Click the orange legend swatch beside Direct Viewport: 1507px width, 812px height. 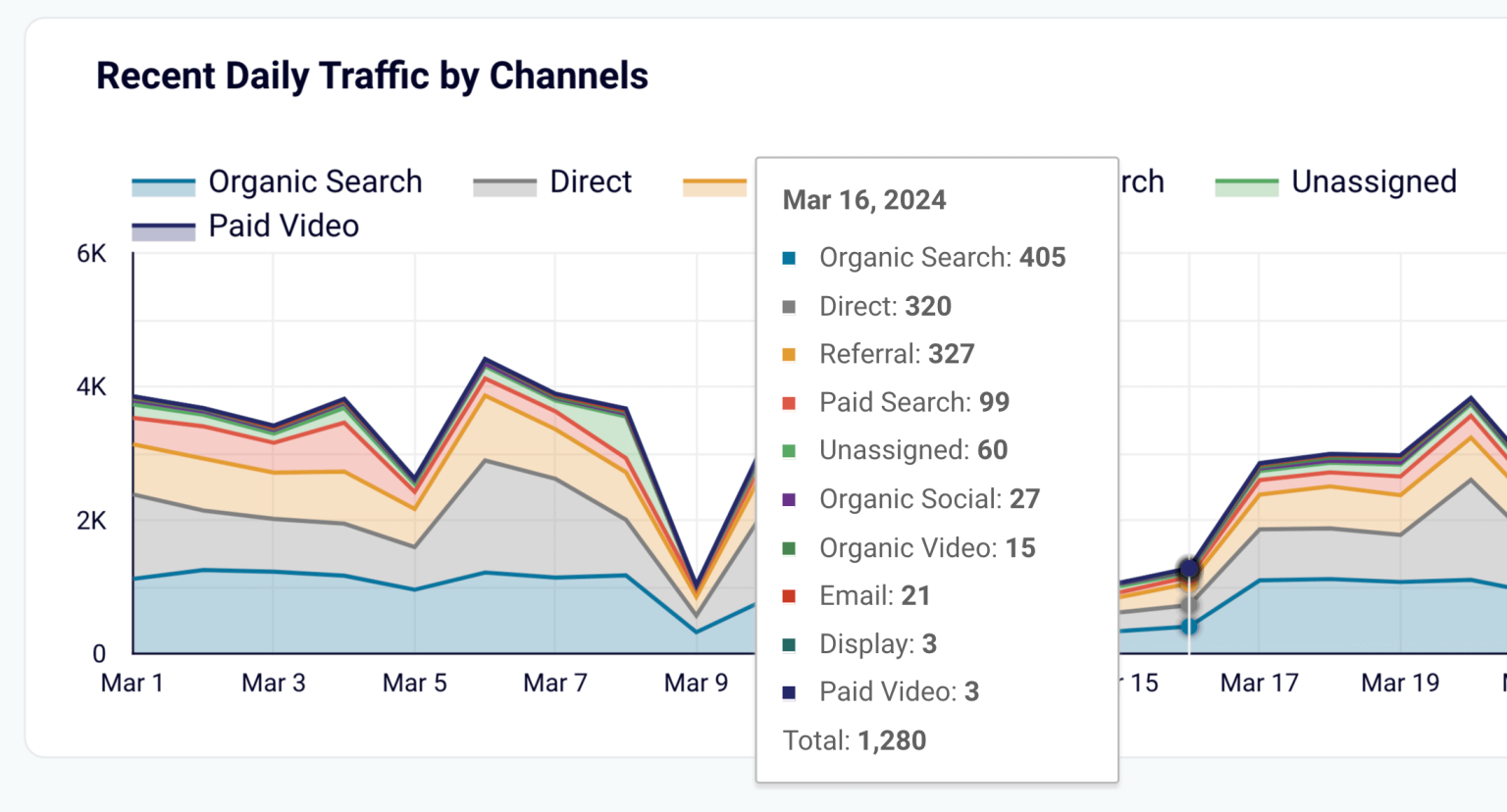click(715, 183)
